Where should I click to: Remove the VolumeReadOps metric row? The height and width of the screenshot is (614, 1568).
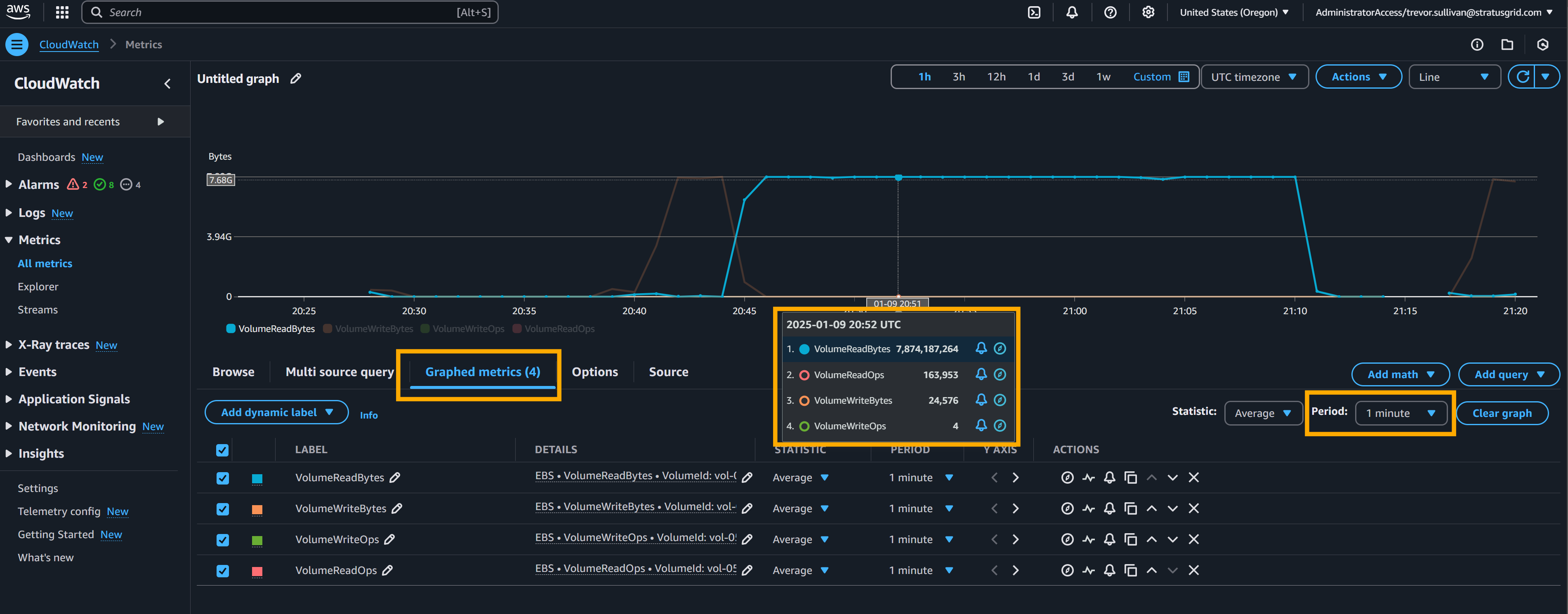tap(1193, 571)
